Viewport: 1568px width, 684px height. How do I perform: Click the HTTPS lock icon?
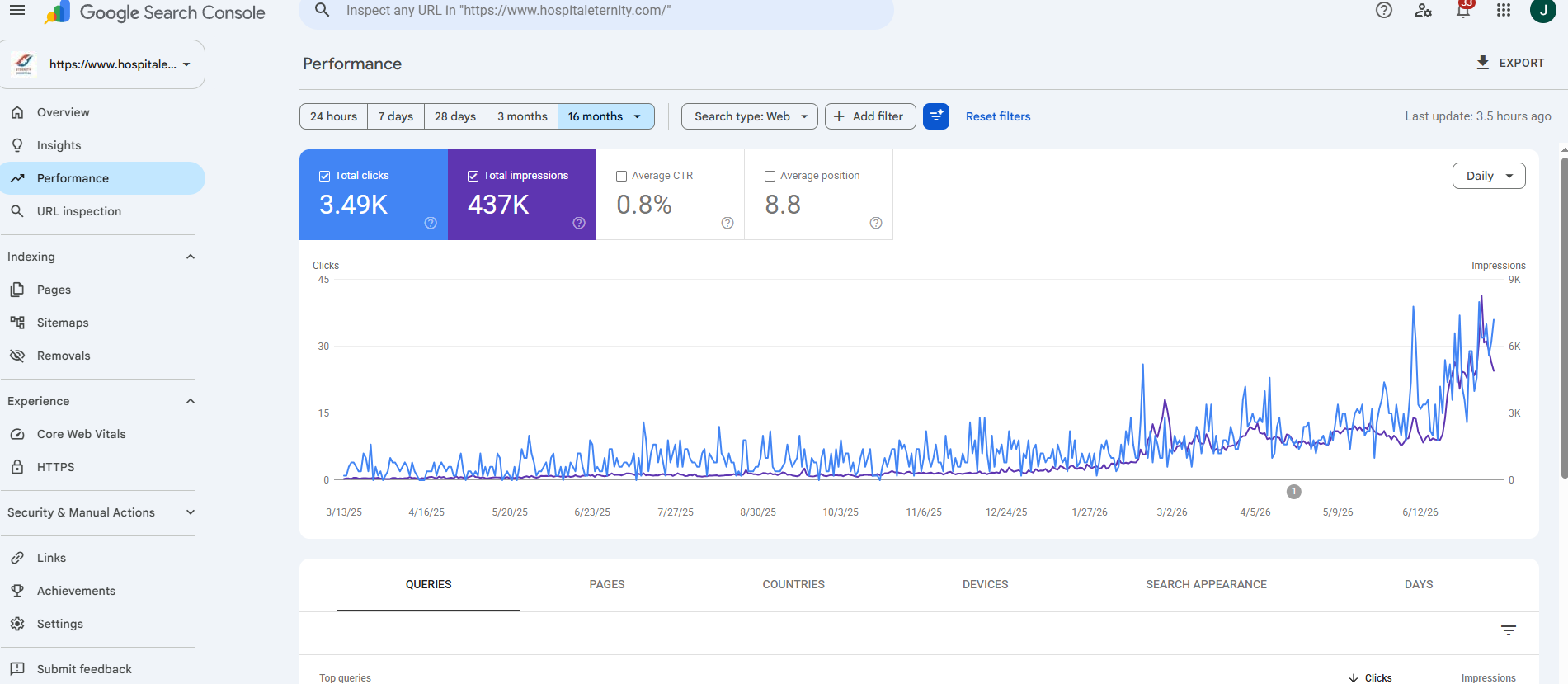(x=17, y=467)
